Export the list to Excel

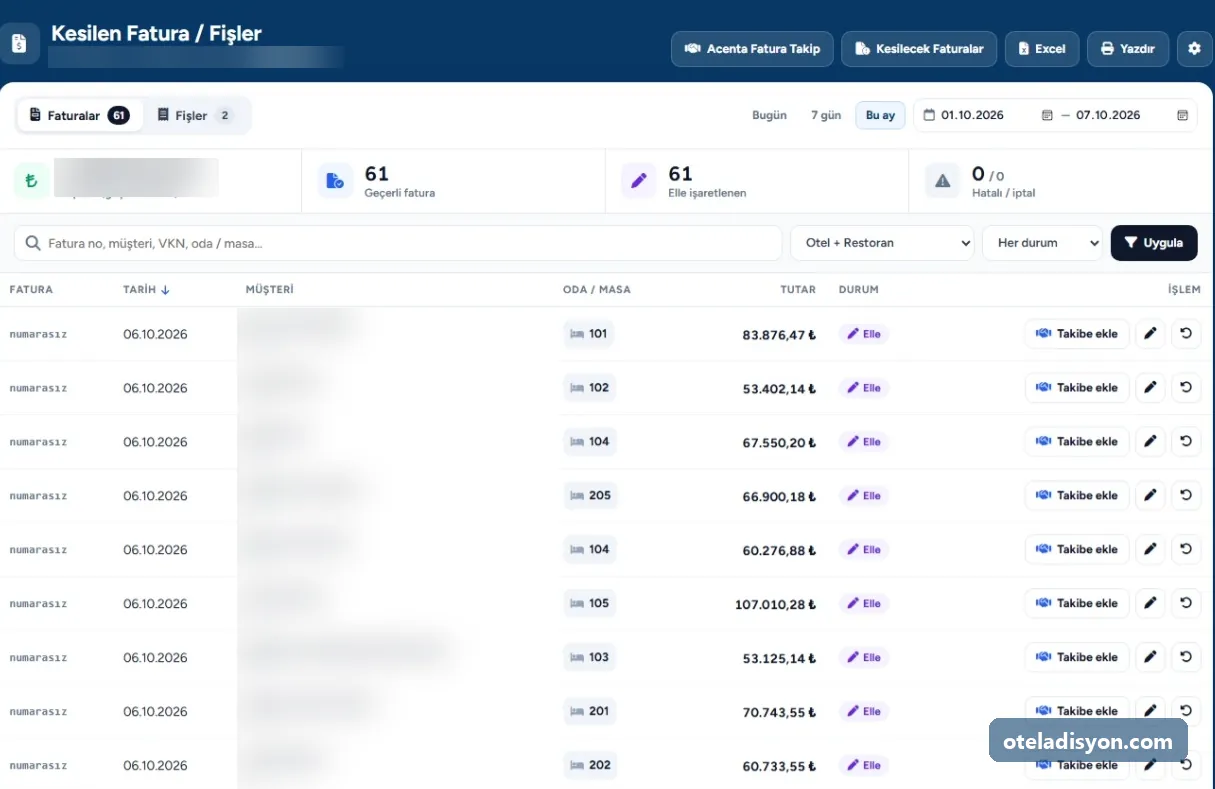coord(1042,49)
